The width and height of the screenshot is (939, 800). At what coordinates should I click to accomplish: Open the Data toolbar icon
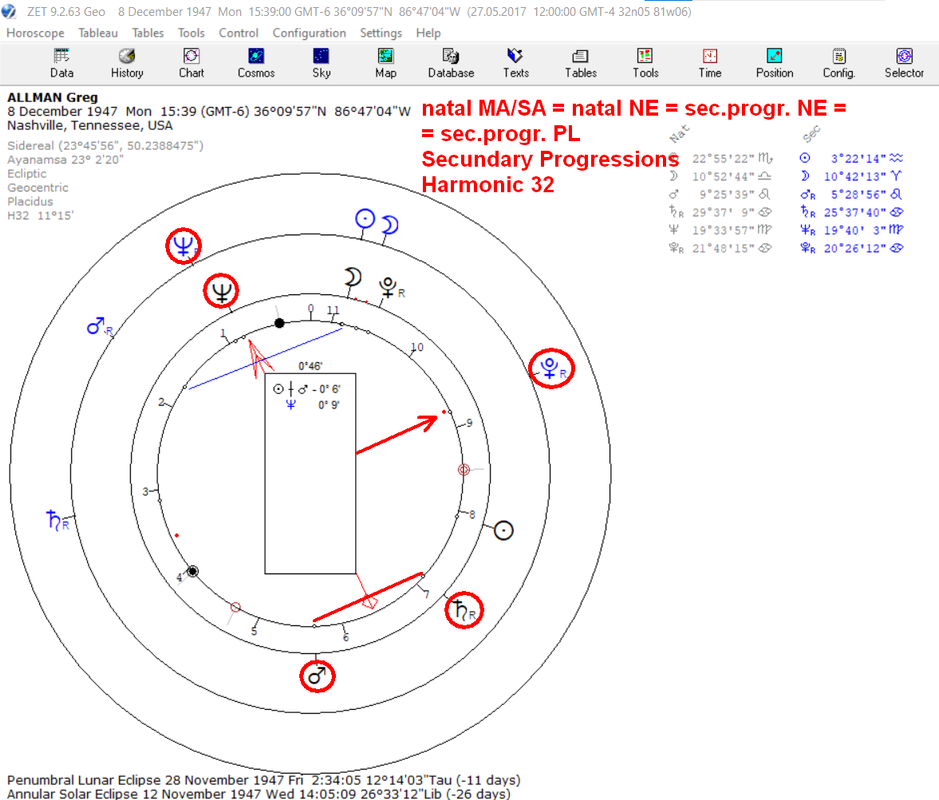click(x=62, y=63)
